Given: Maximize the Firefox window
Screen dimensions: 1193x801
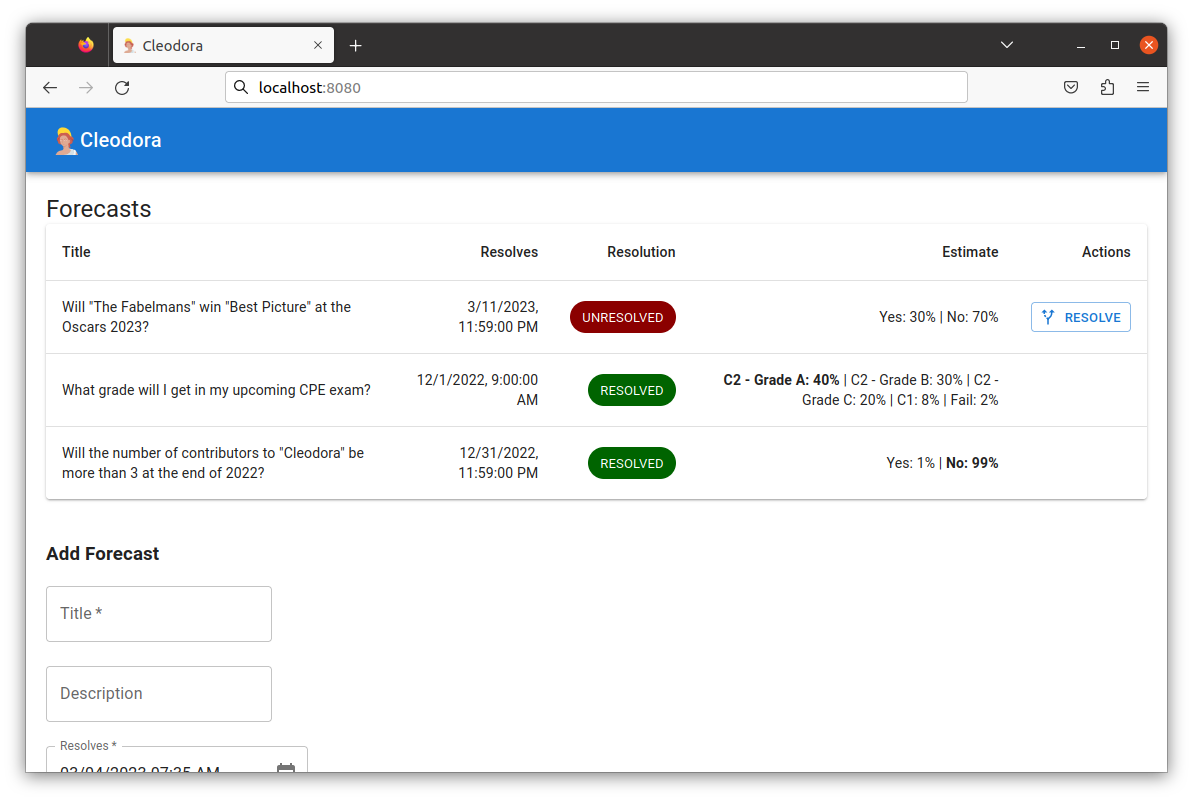Looking at the screenshot, I should 1115,46.
